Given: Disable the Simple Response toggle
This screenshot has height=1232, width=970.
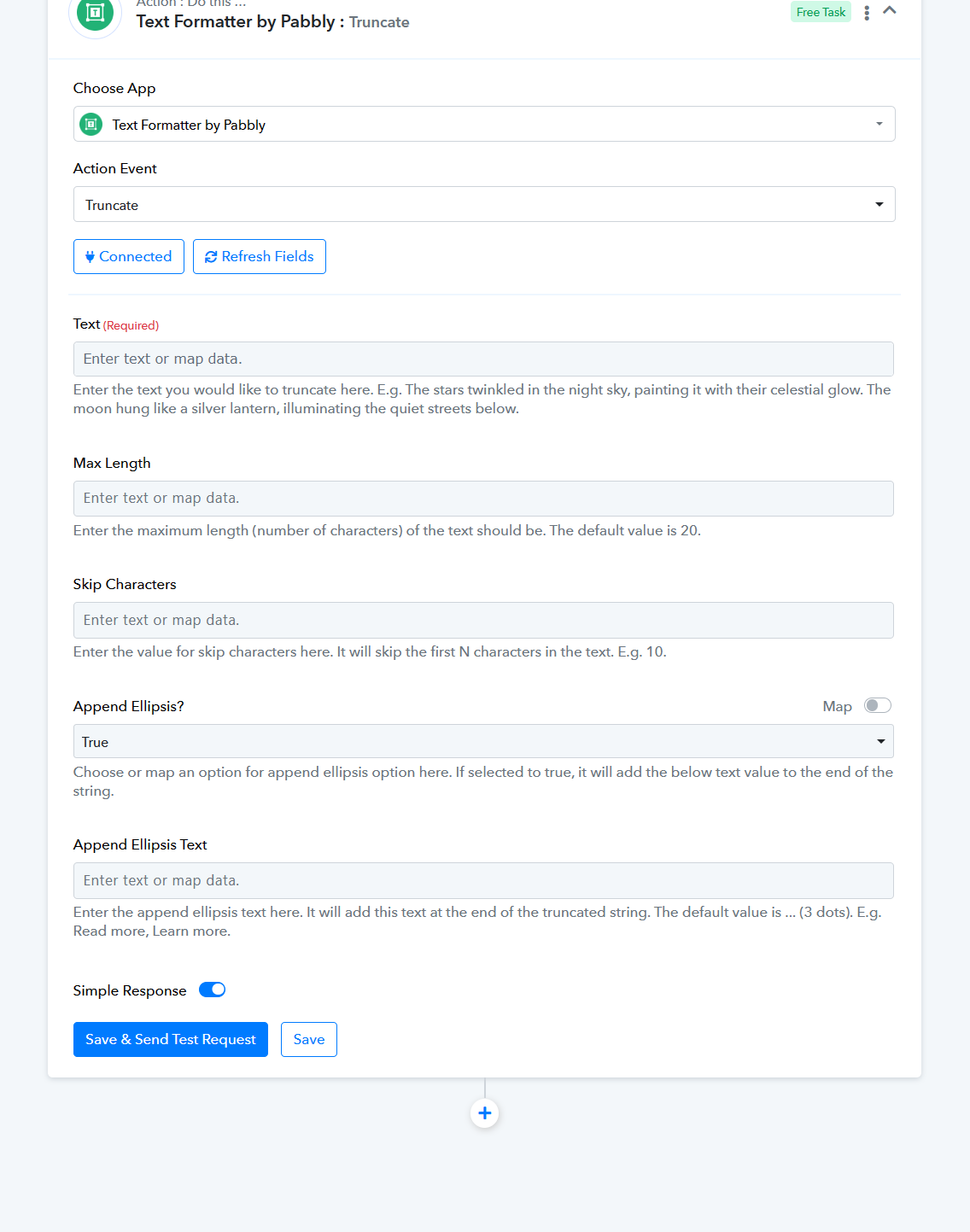Looking at the screenshot, I should 213,990.
